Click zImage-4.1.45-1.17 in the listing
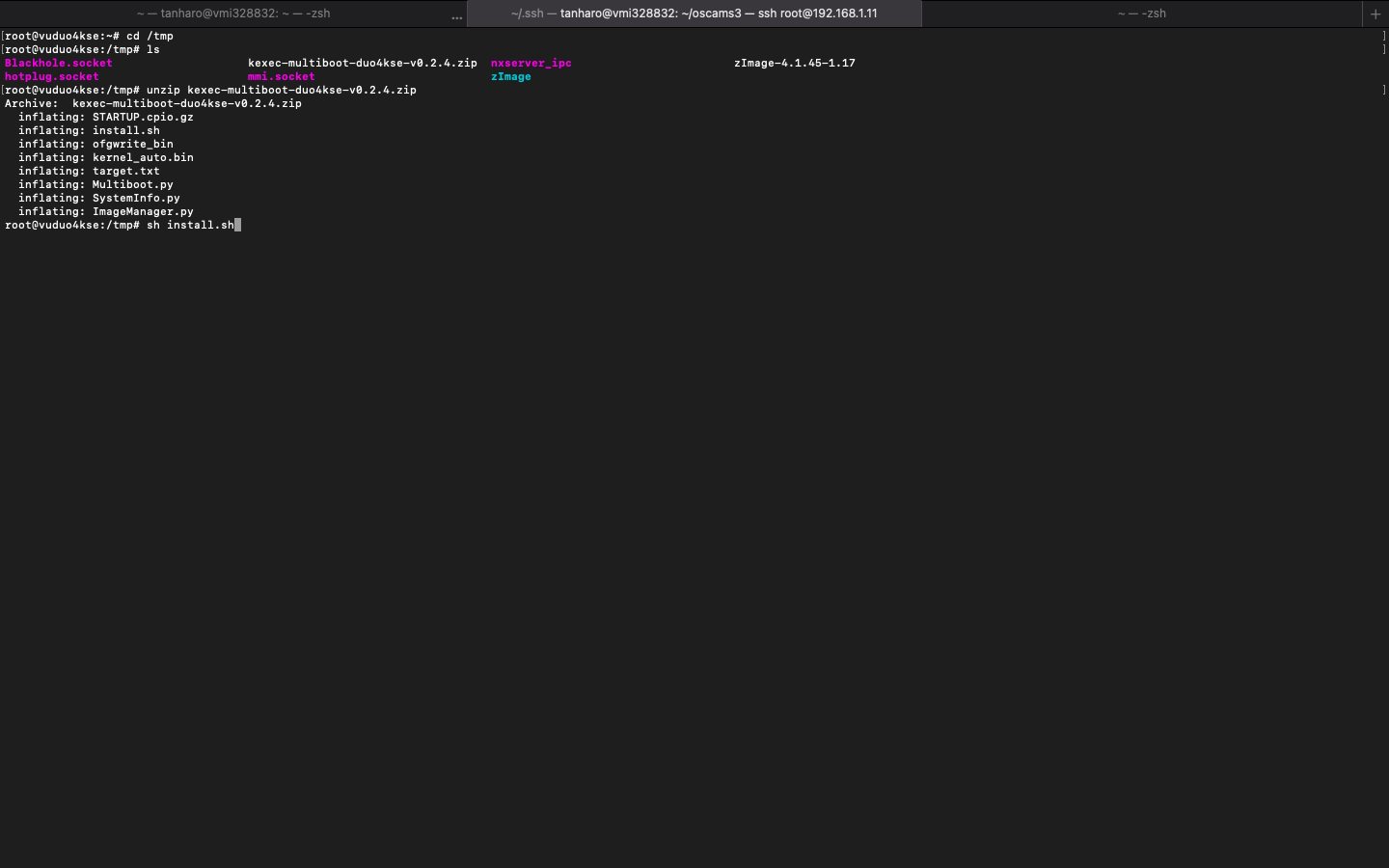The width and height of the screenshot is (1389, 868). [794, 63]
